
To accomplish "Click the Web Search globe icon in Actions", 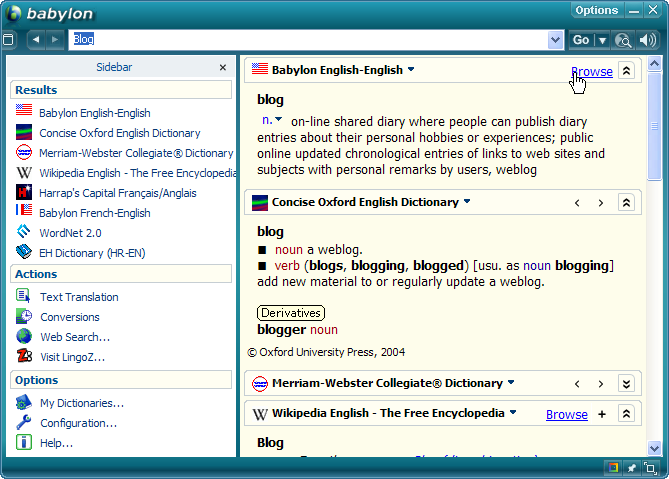I will point(24,336).
